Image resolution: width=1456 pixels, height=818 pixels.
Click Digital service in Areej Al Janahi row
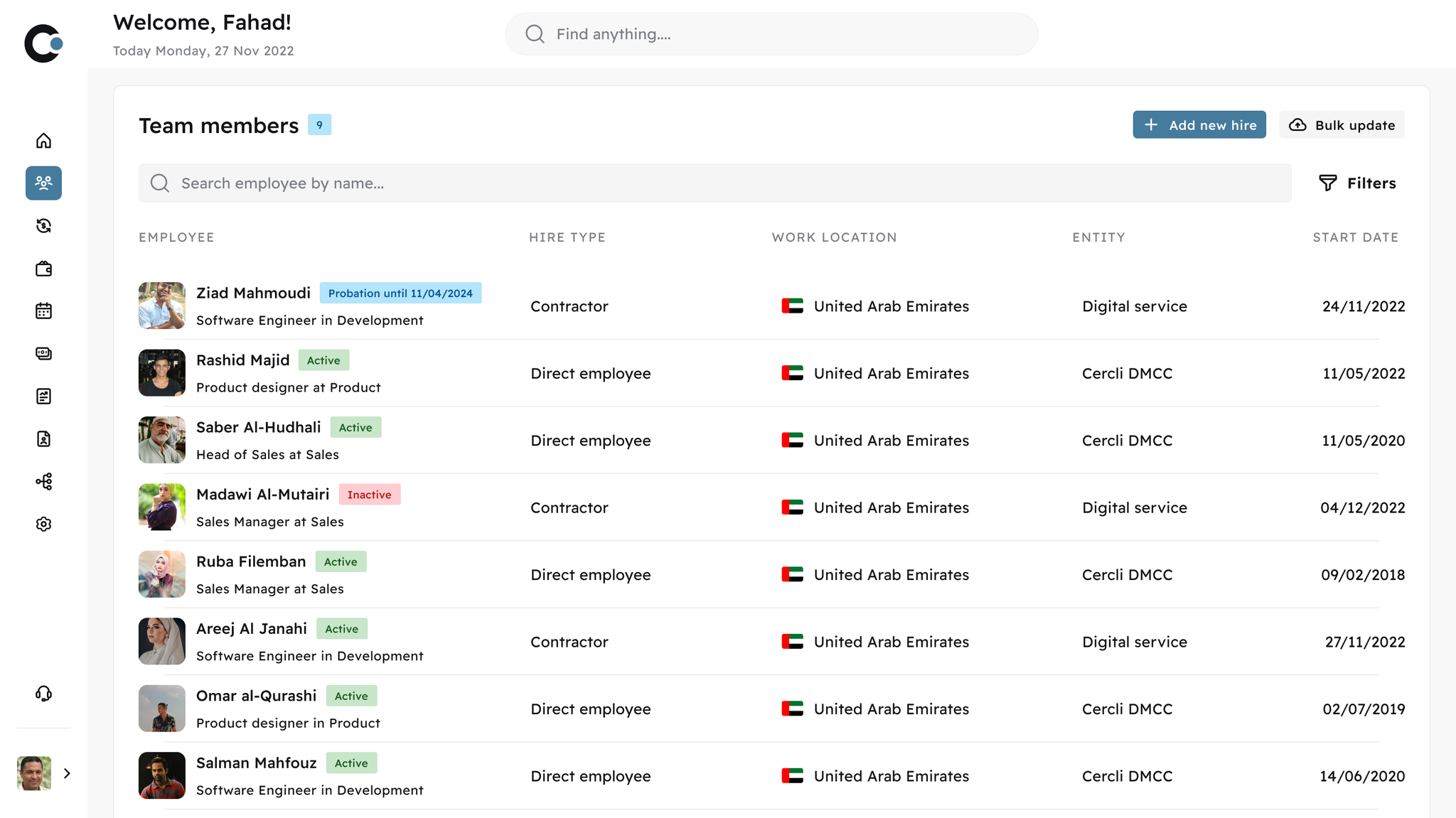1135,642
